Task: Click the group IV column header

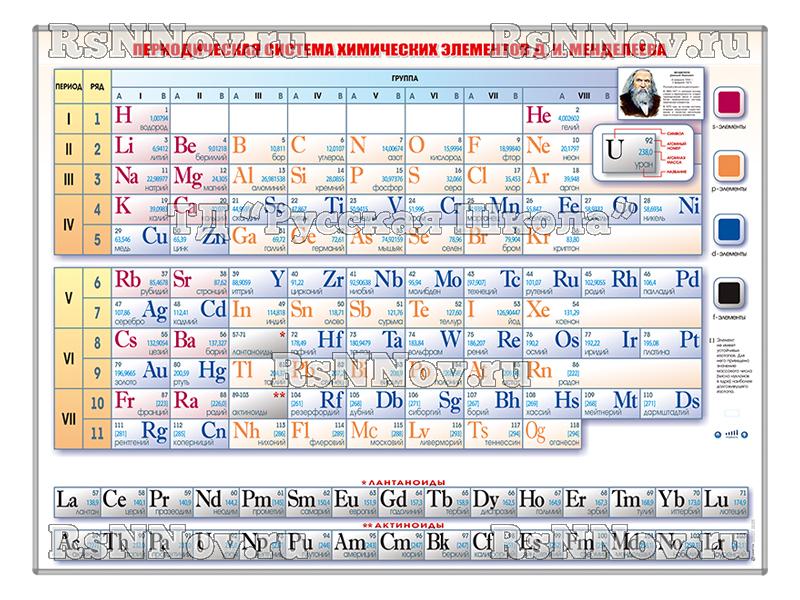Action: [x=317, y=95]
